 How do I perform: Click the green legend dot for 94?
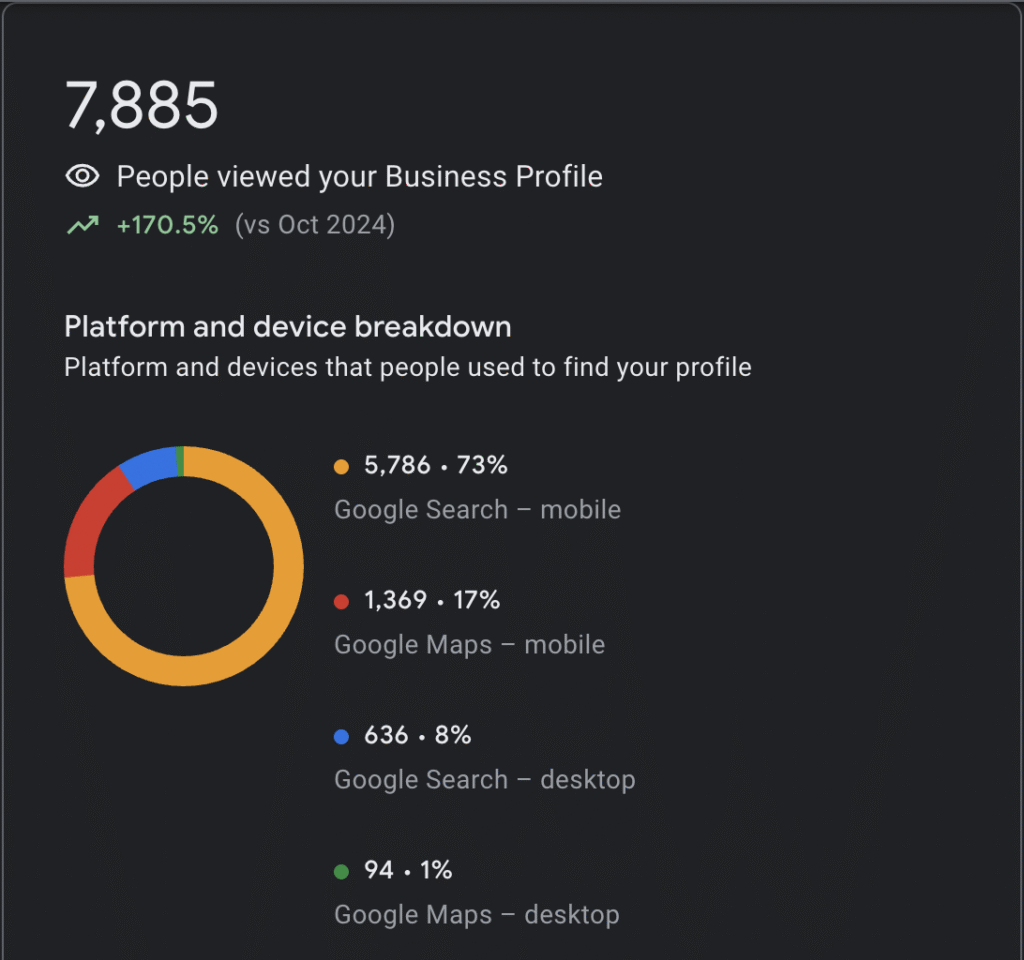point(341,871)
